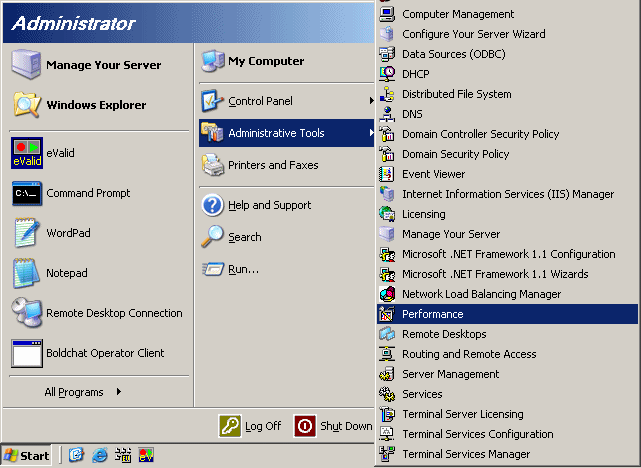Open Windows Explorer icon
This screenshot has height=468, width=641.
27,105
